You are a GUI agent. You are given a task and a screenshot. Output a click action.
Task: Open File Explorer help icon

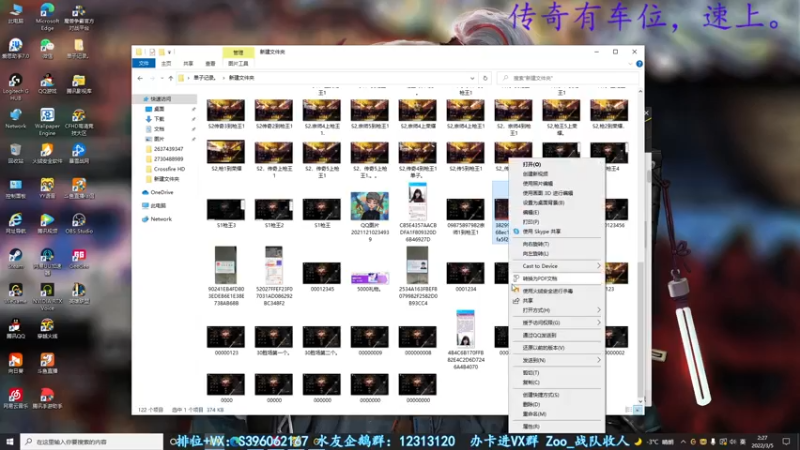pos(639,64)
